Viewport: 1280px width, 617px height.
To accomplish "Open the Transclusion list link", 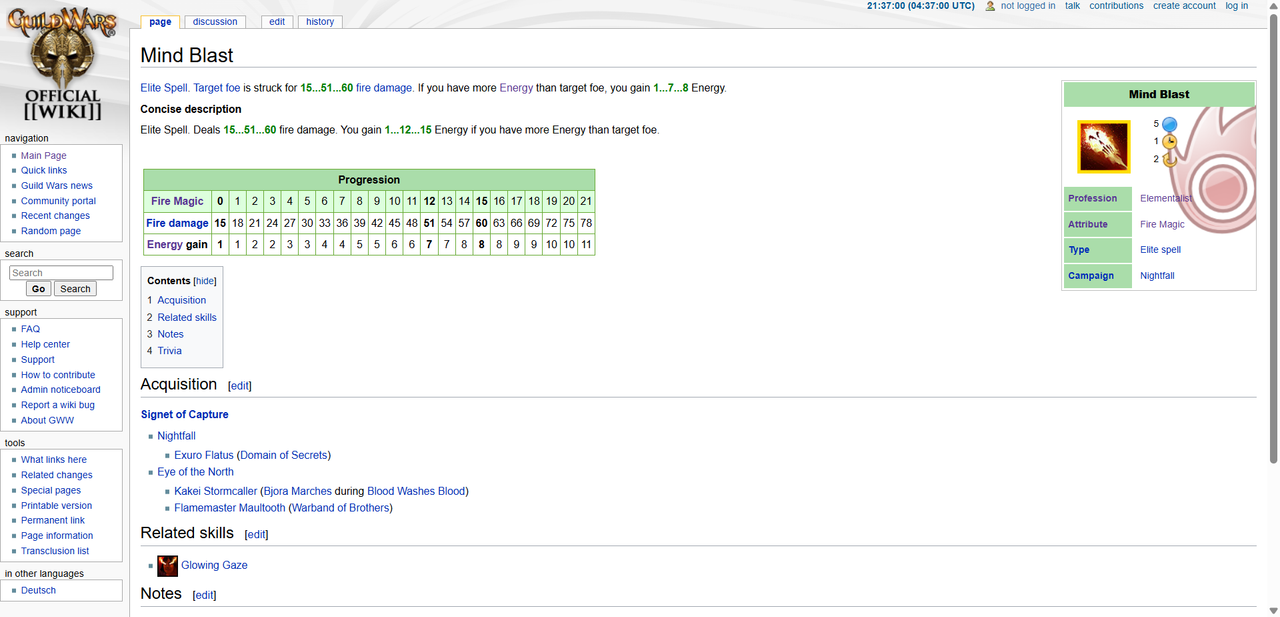I will (x=55, y=551).
